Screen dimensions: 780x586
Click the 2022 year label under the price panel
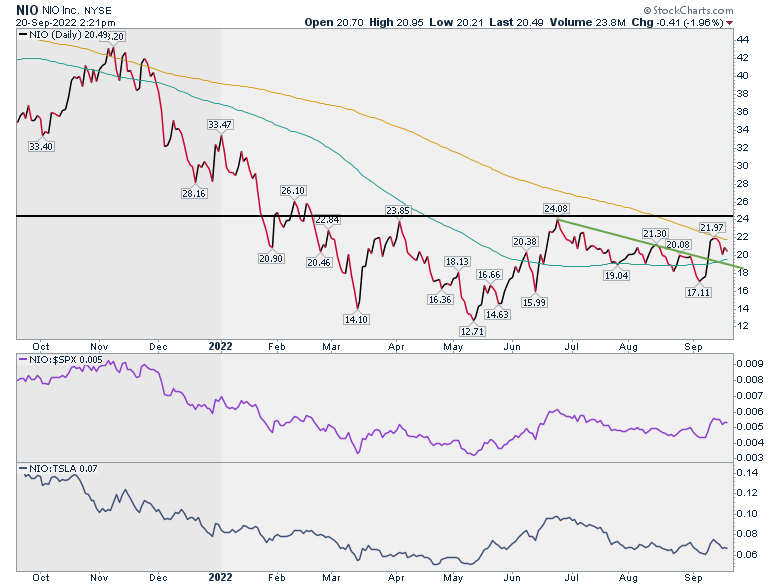[x=220, y=346]
